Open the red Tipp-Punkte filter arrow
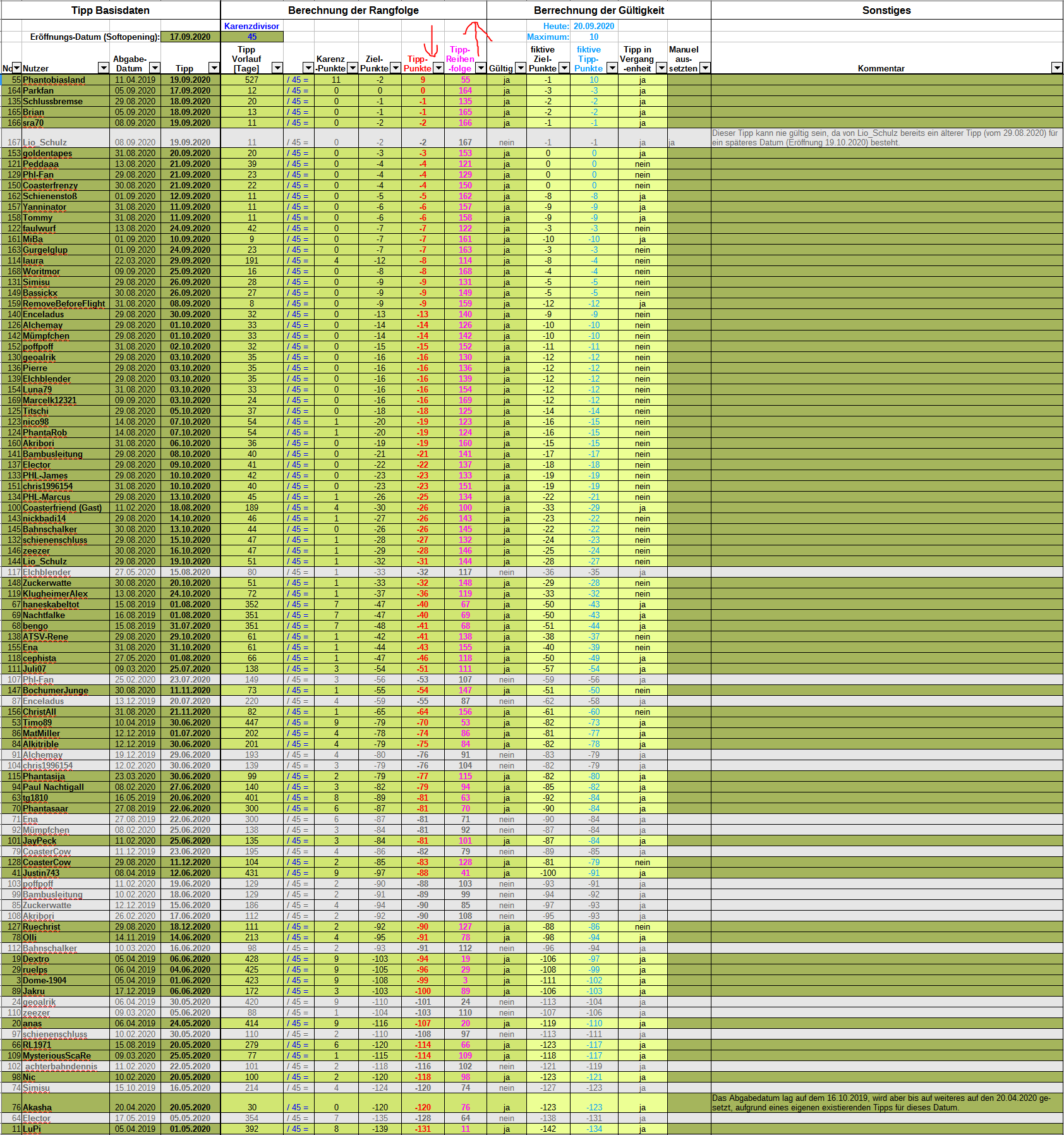The height and width of the screenshot is (1135, 1064). [x=438, y=68]
